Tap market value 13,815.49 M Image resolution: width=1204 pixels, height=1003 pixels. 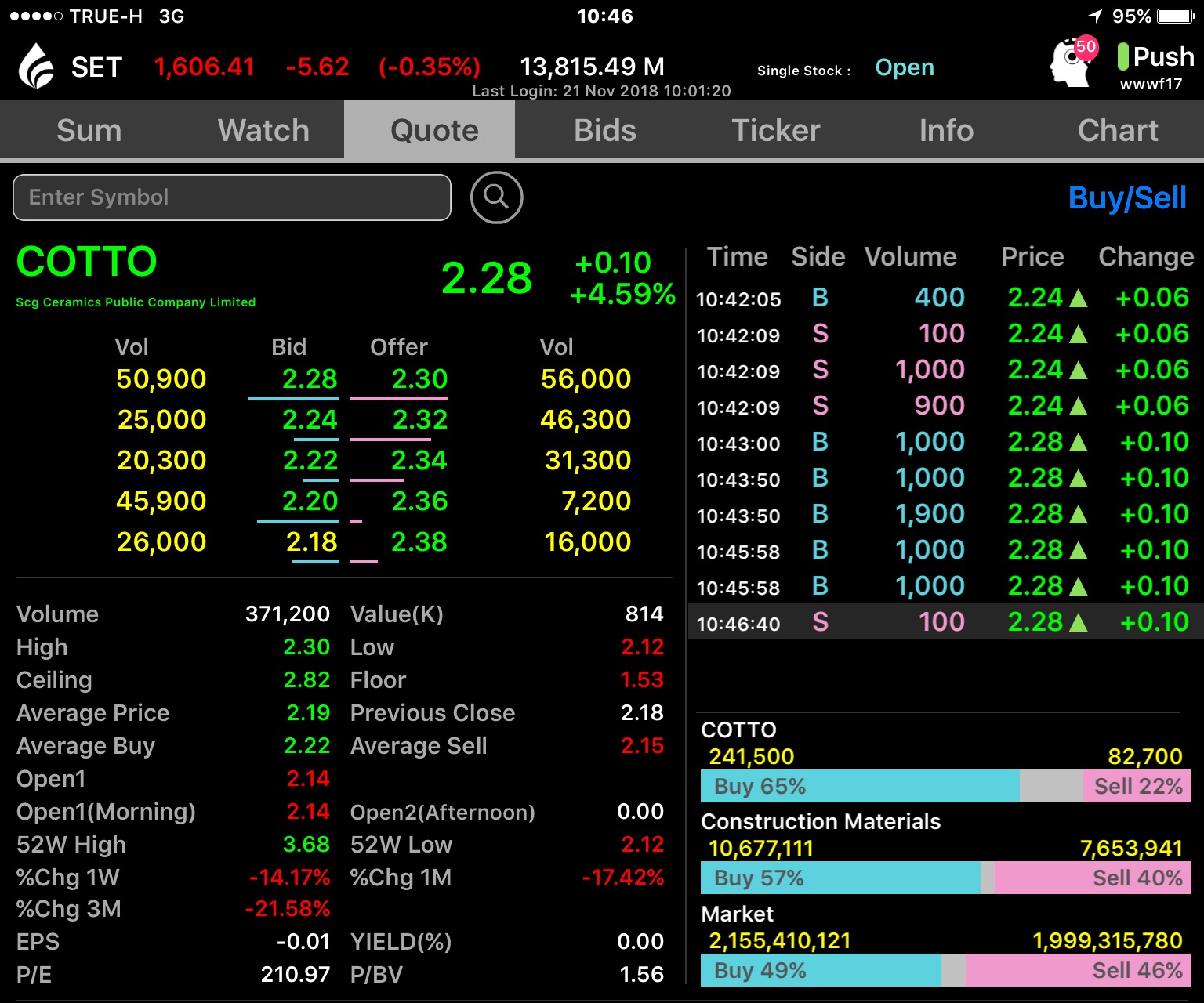tap(592, 67)
